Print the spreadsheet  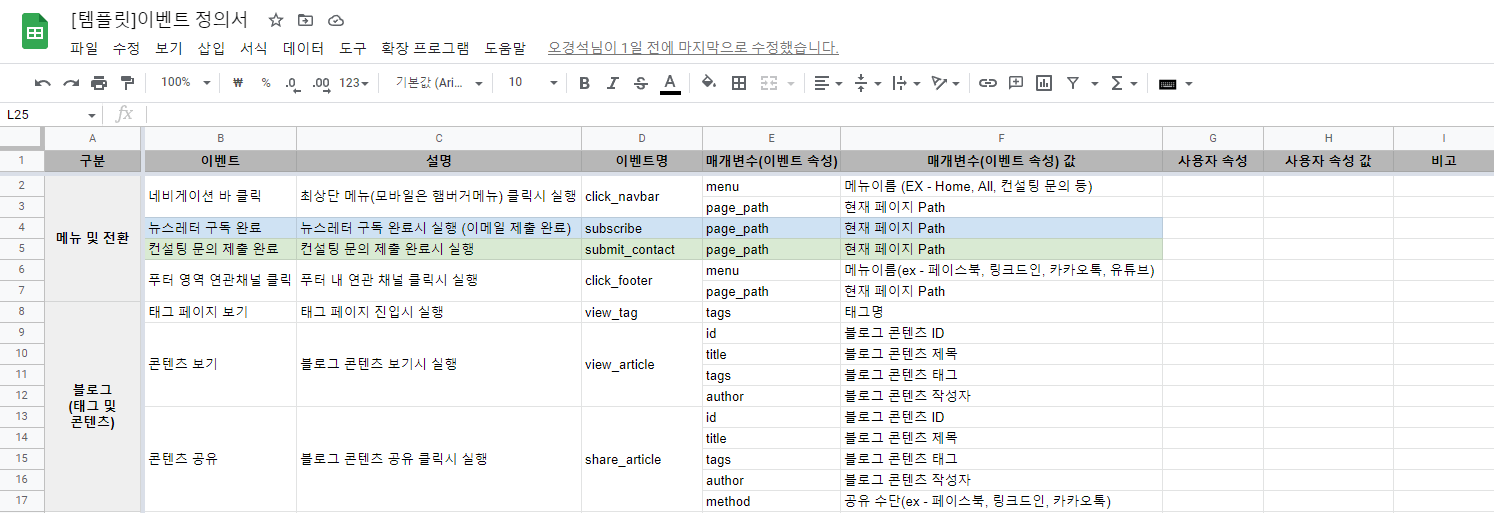[98, 83]
